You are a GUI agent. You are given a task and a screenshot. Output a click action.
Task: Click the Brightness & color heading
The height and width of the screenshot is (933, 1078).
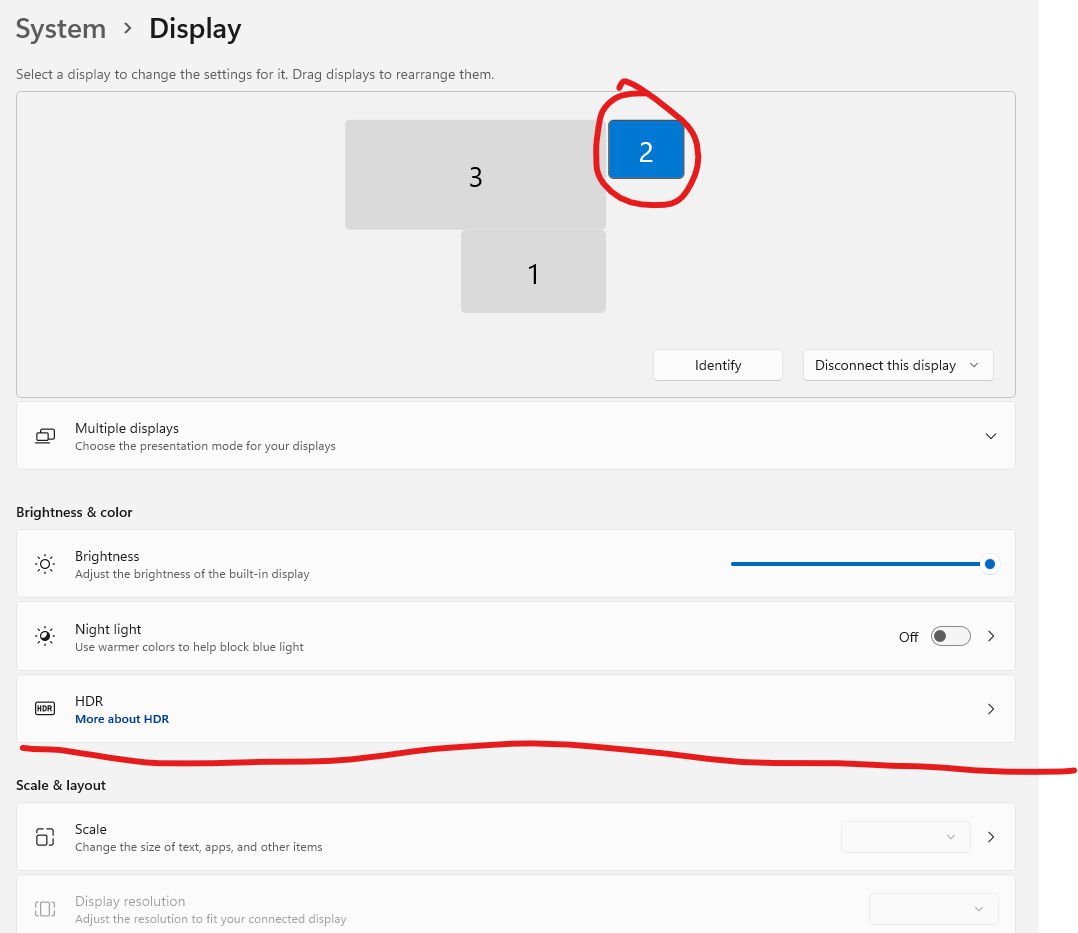tap(74, 512)
